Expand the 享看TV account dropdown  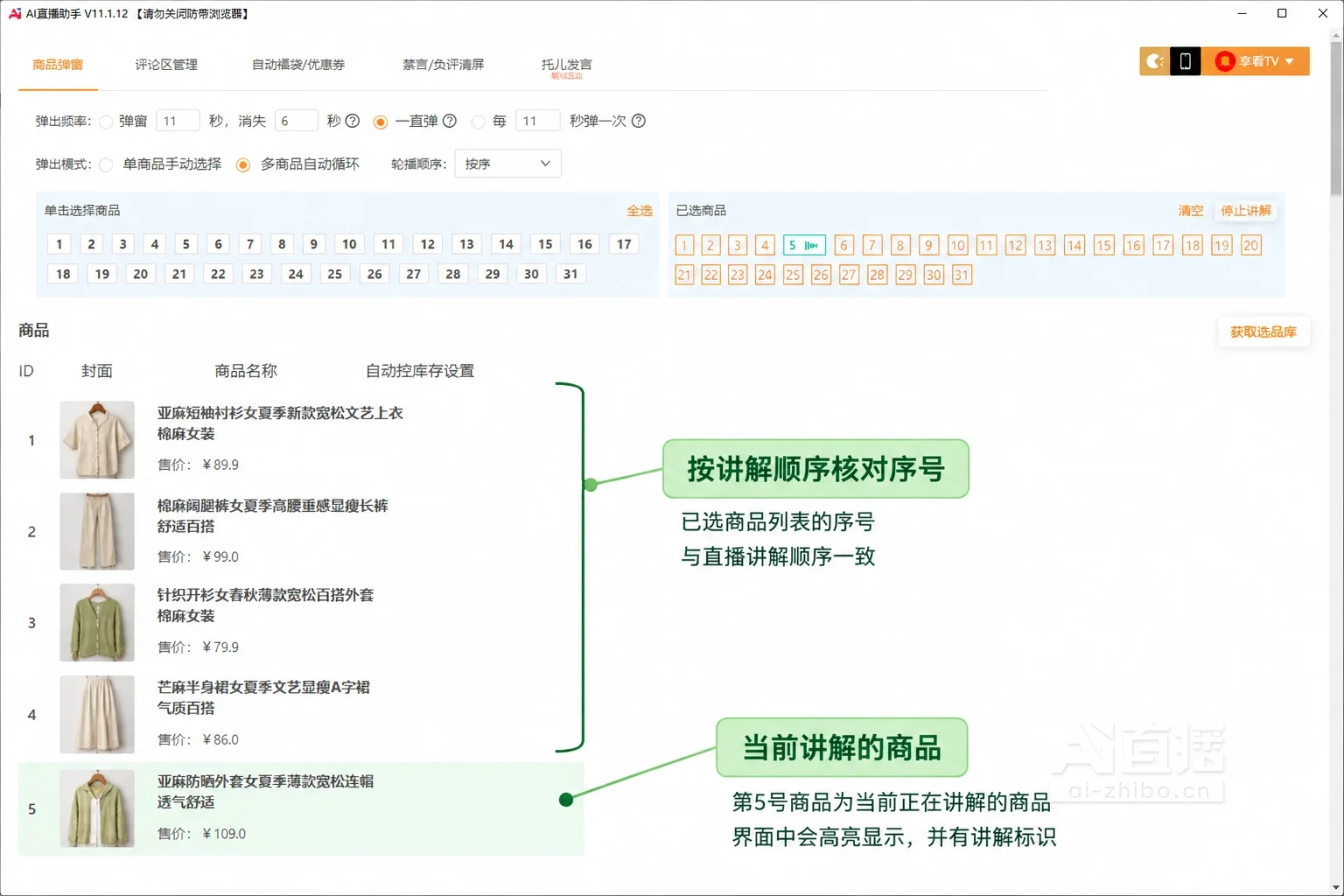[1256, 61]
